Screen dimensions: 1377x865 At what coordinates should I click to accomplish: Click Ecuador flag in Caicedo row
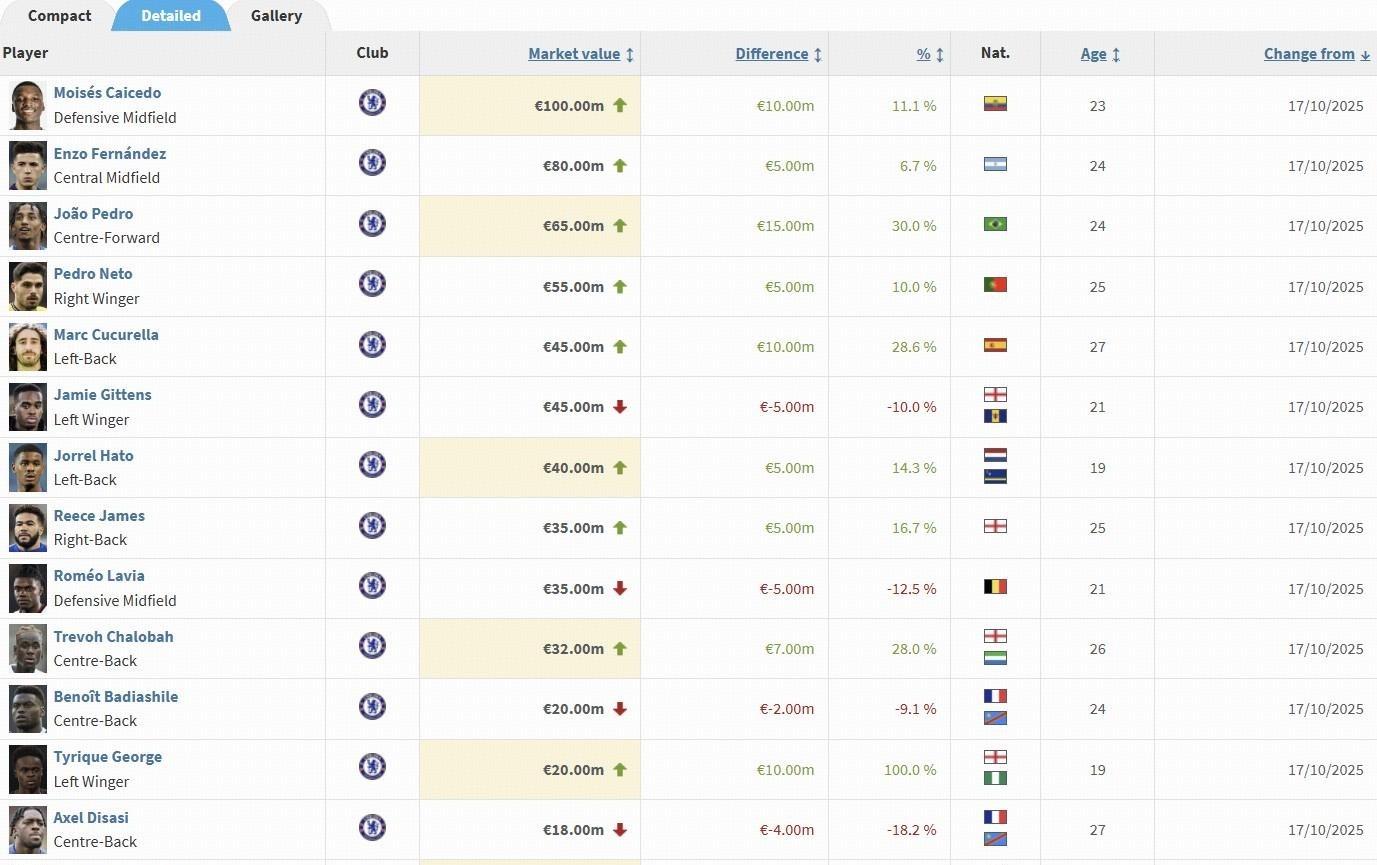995,104
